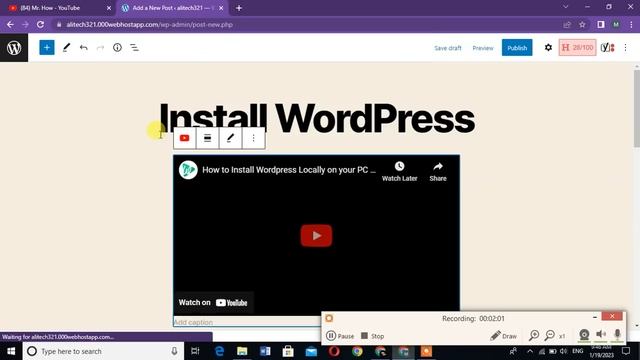Go forward in browser history
This screenshot has width=640, height=360.
click(25, 24)
